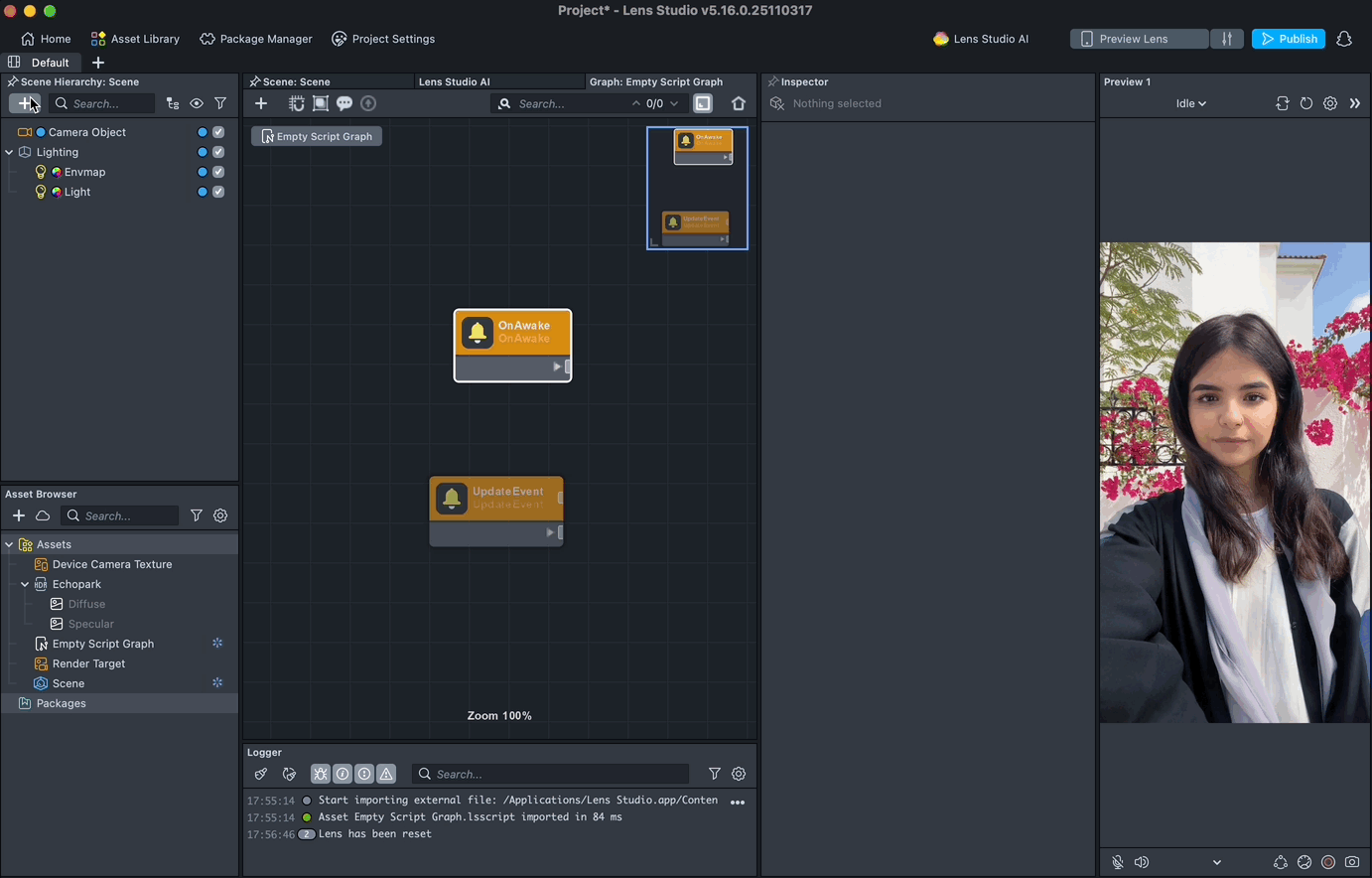
Task: Toggle the Envmap enabled checkbox
Action: (x=218, y=172)
